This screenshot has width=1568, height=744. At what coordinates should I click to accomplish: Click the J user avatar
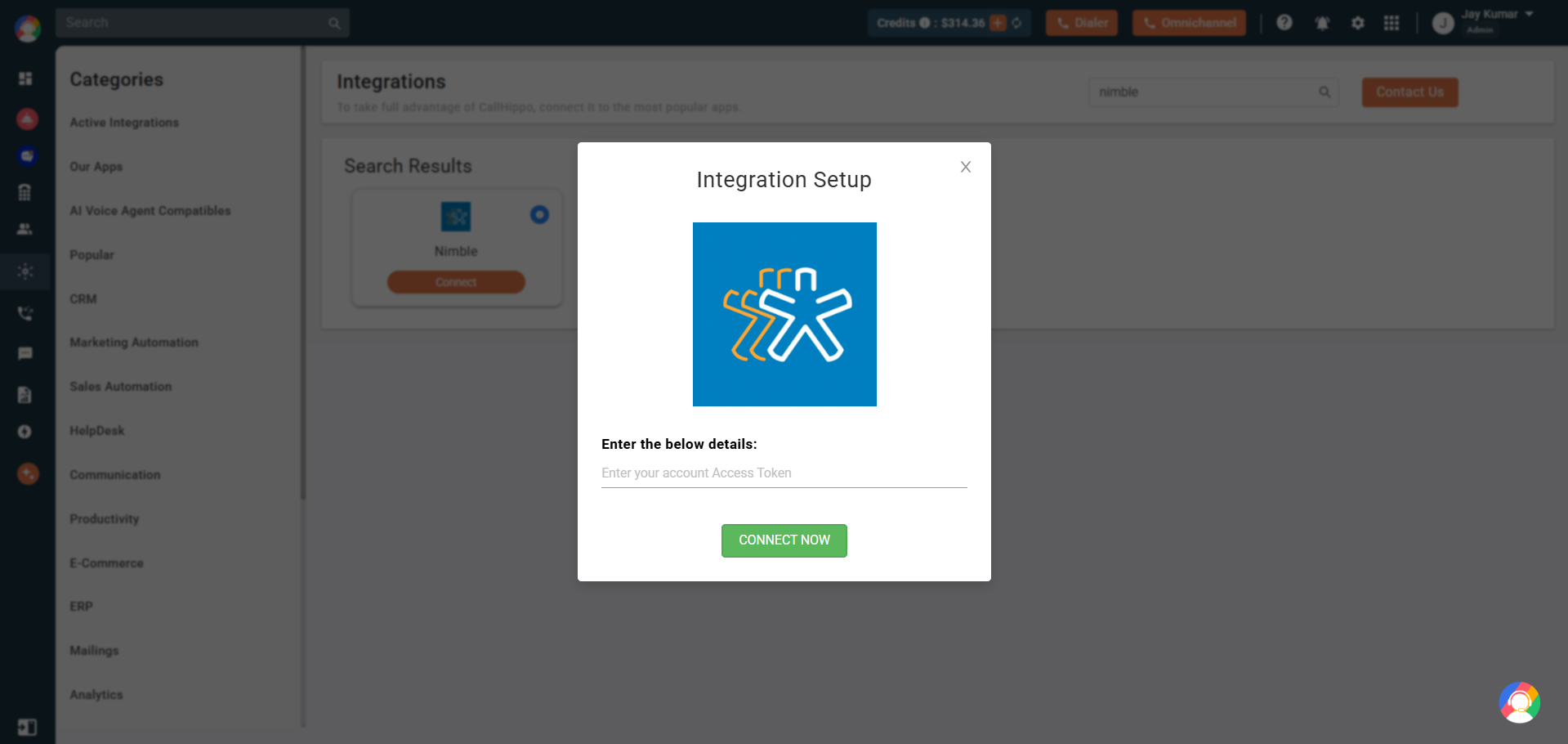pos(1443,24)
